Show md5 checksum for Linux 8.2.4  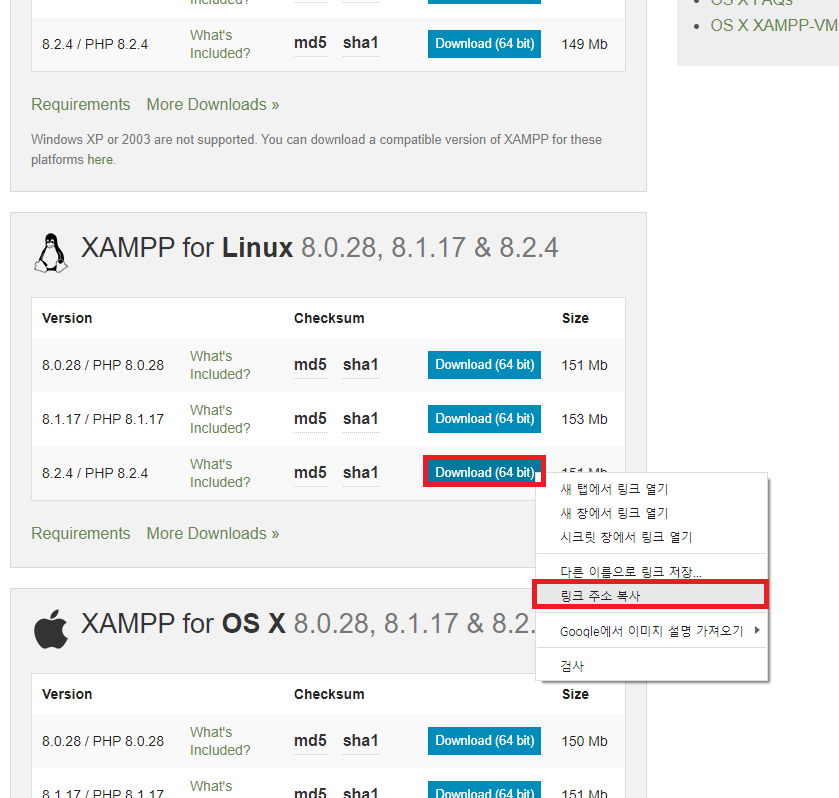pyautogui.click(x=310, y=473)
